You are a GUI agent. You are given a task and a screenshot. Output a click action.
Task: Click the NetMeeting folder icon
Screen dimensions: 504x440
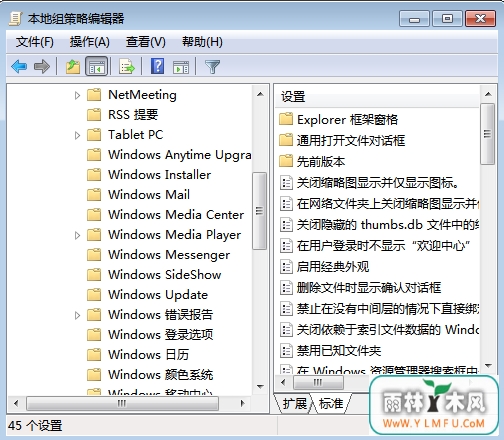[94, 95]
